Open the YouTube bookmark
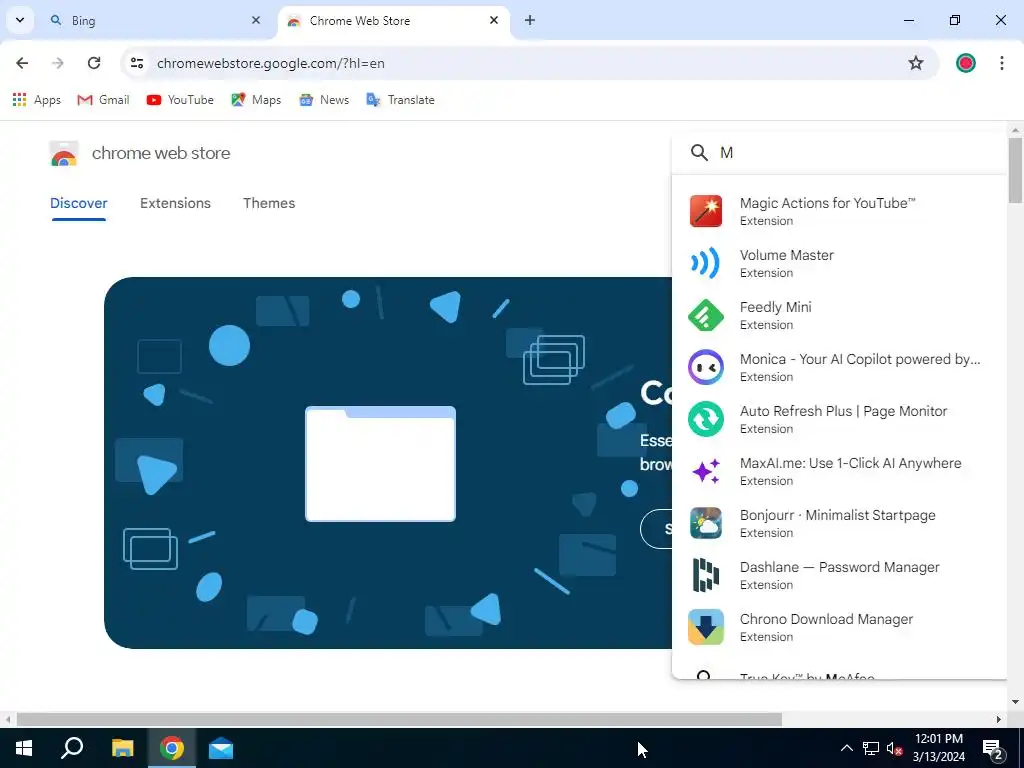 [180, 100]
